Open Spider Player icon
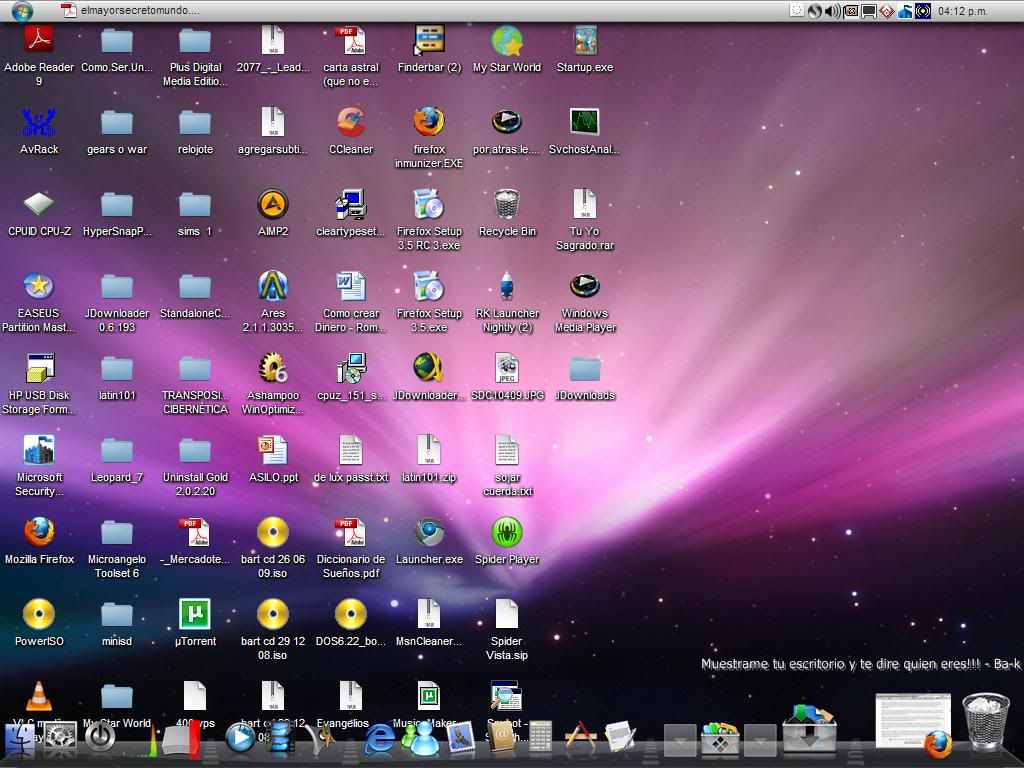The width and height of the screenshot is (1024, 768). tap(507, 532)
